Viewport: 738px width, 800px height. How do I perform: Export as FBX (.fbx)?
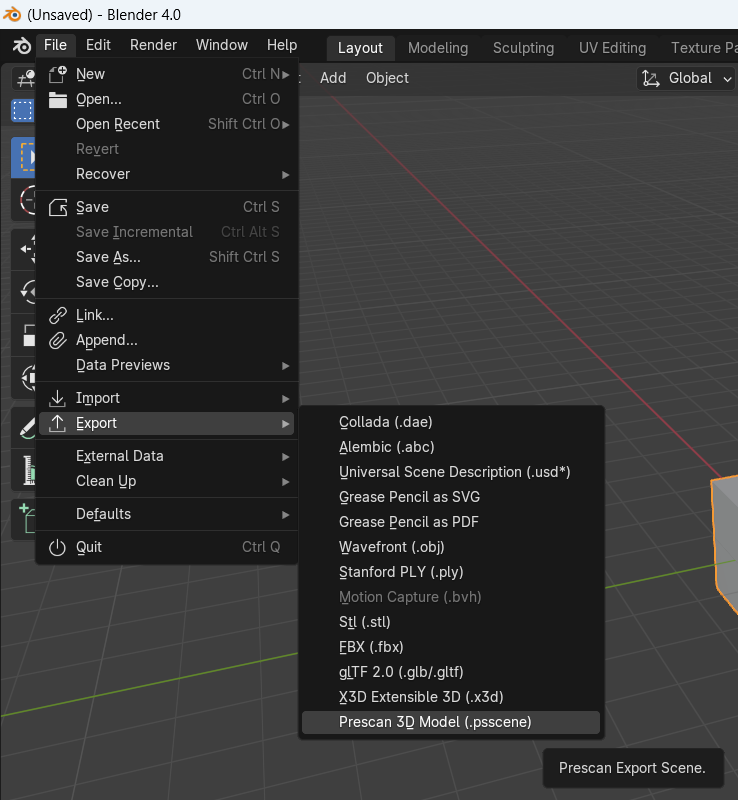point(451,647)
